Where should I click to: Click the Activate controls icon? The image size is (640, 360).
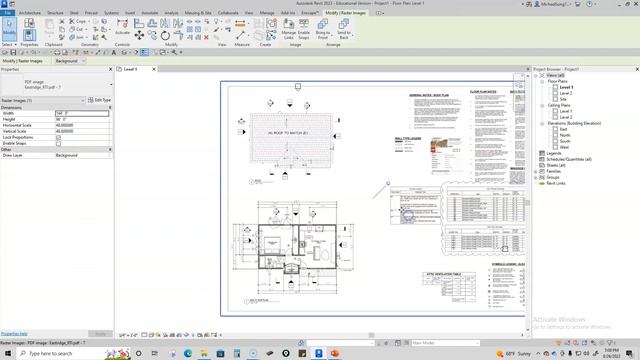[122, 27]
